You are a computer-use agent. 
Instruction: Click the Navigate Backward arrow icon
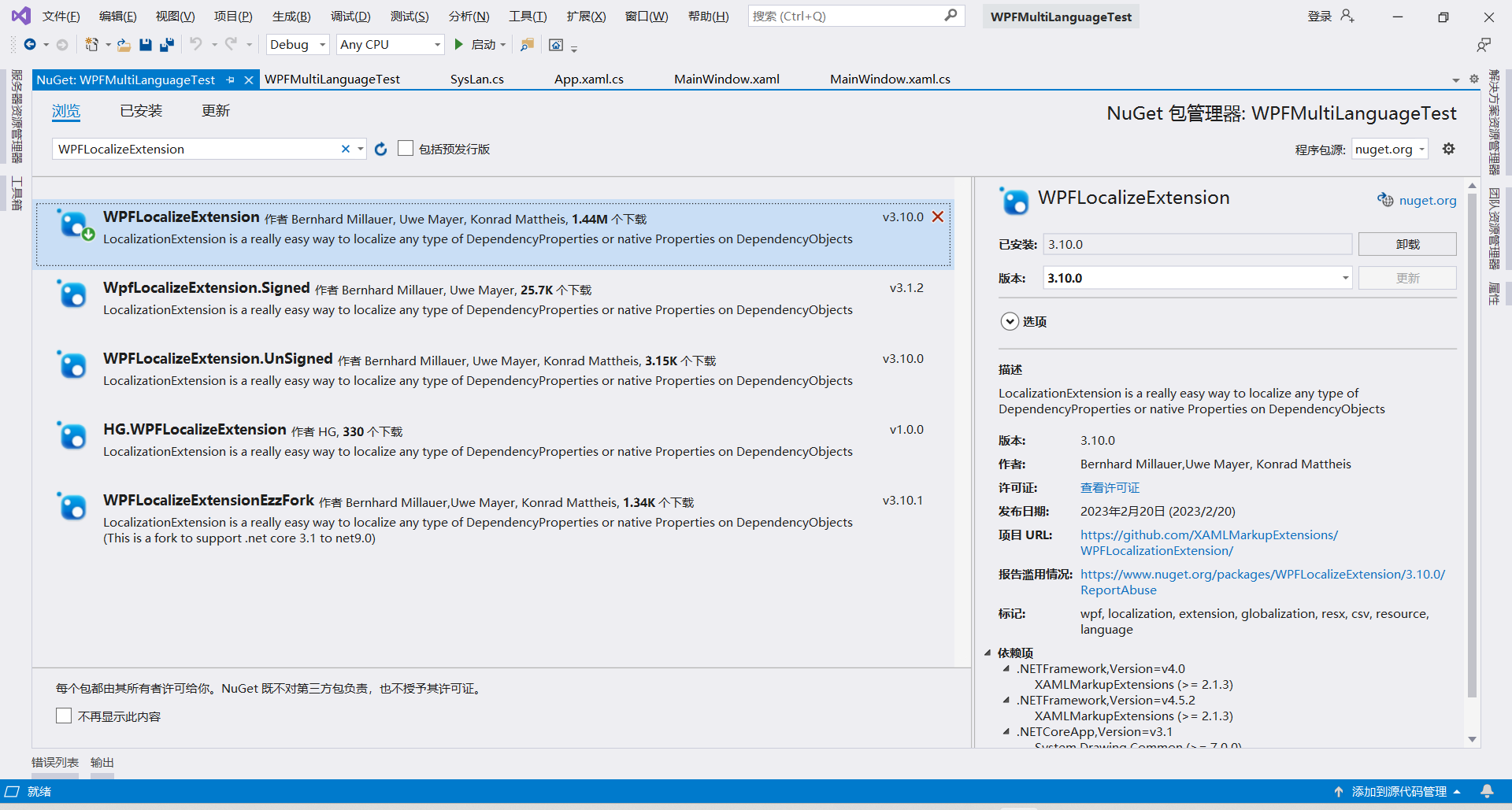click(x=30, y=45)
